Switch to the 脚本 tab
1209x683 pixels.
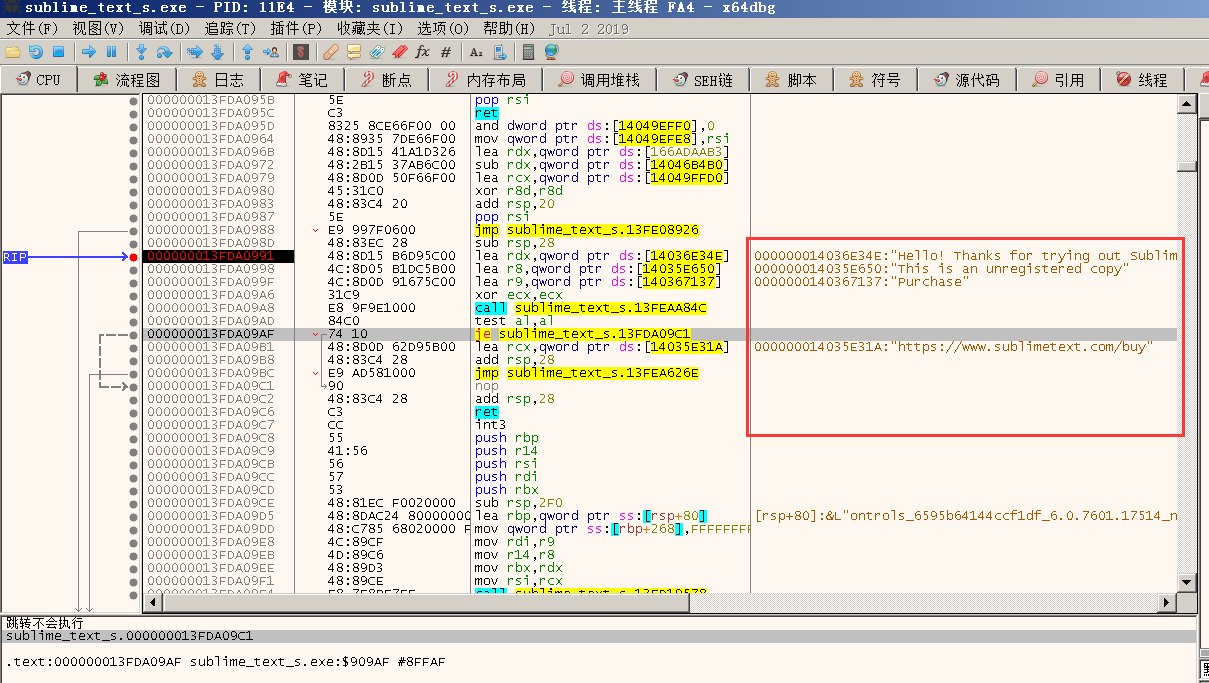point(791,80)
